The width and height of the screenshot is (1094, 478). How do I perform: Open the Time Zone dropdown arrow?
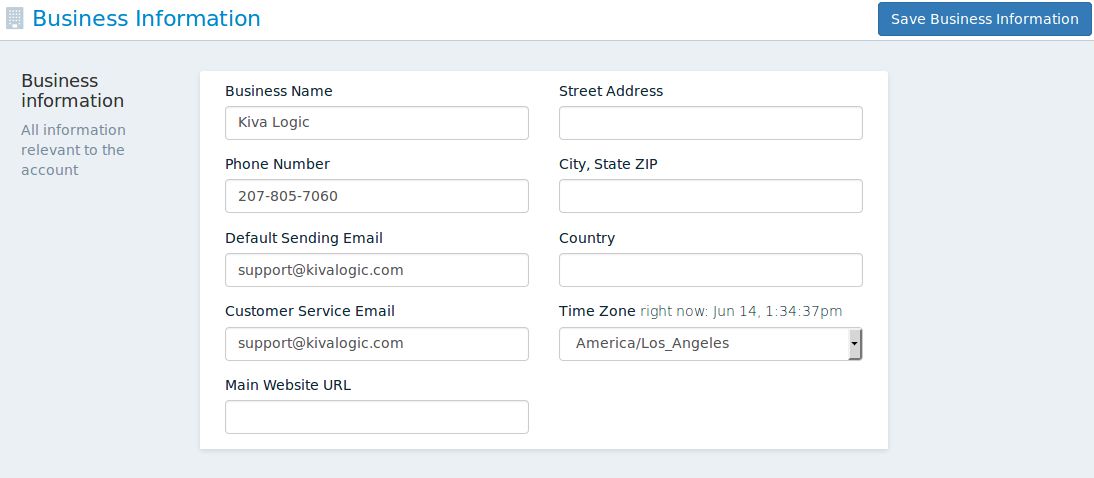855,344
